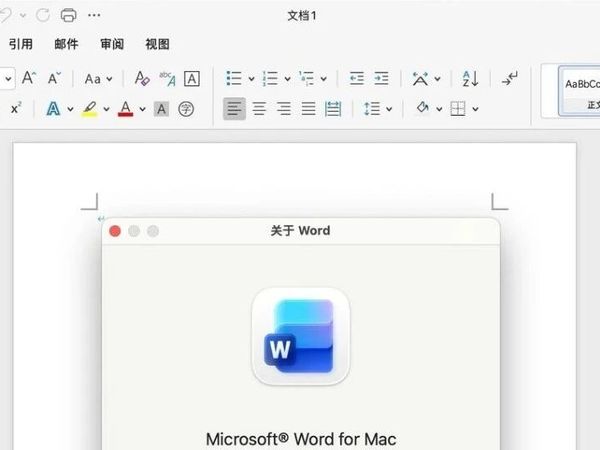Toggle align text left

234,109
